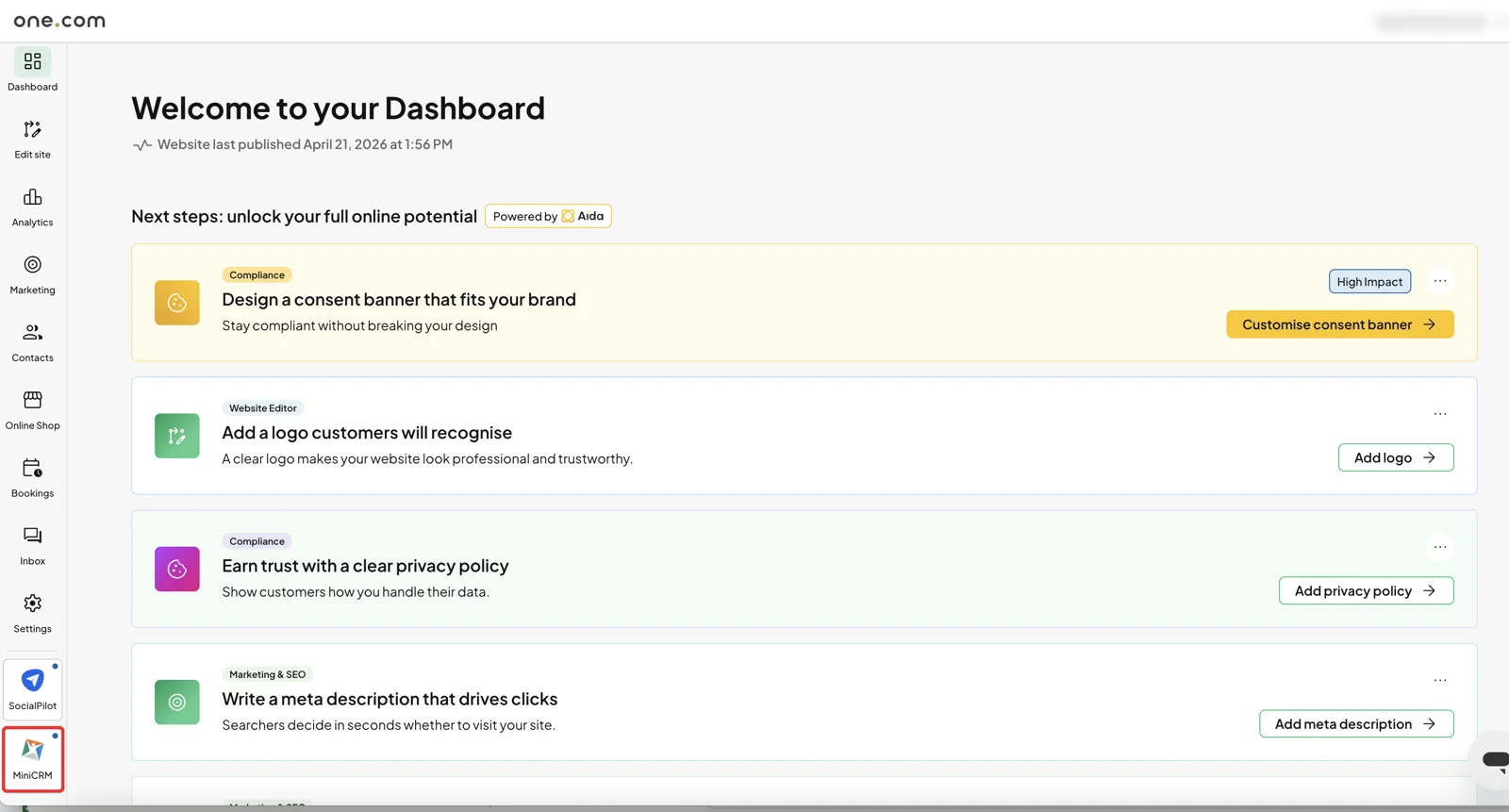Screen dimensions: 1509x812
Task: Open Settings gear in sidebar
Action: click(33, 614)
